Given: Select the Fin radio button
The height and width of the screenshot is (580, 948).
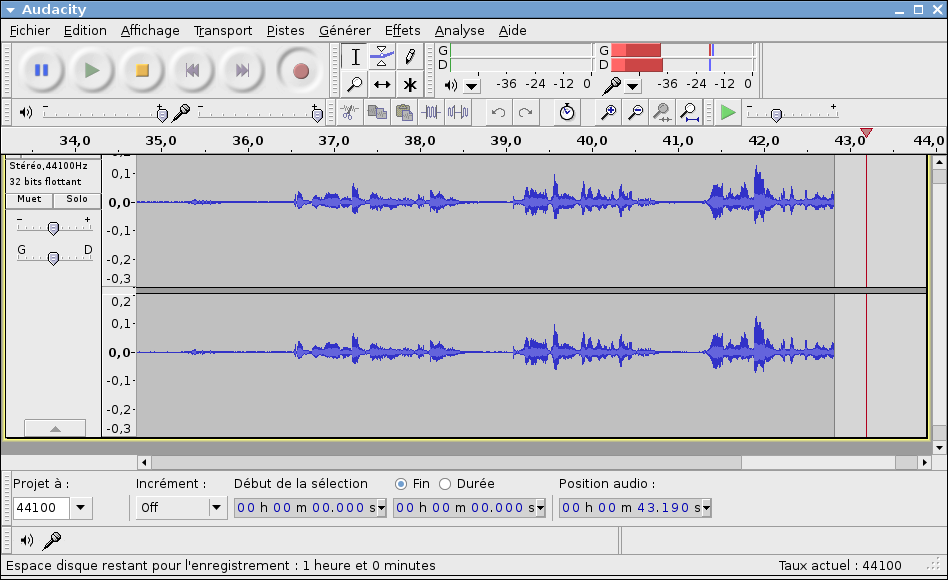Looking at the screenshot, I should click(401, 484).
